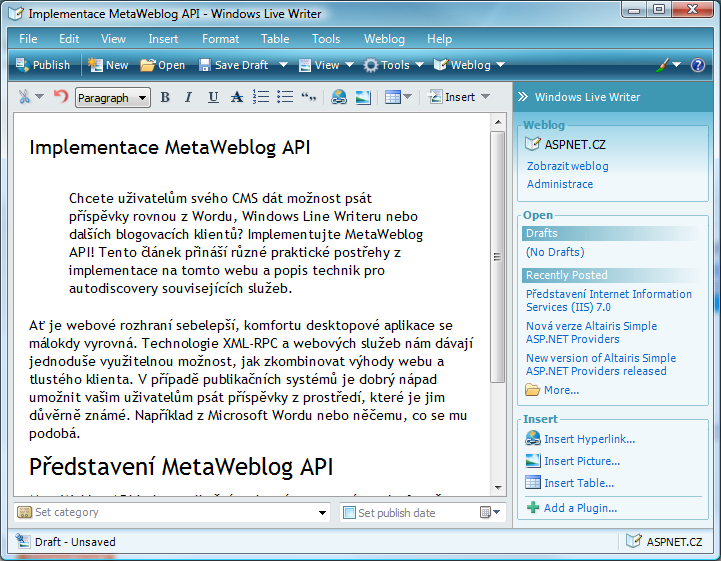Toggle underline formatting
Viewport: 721px width, 561px height.
click(213, 97)
